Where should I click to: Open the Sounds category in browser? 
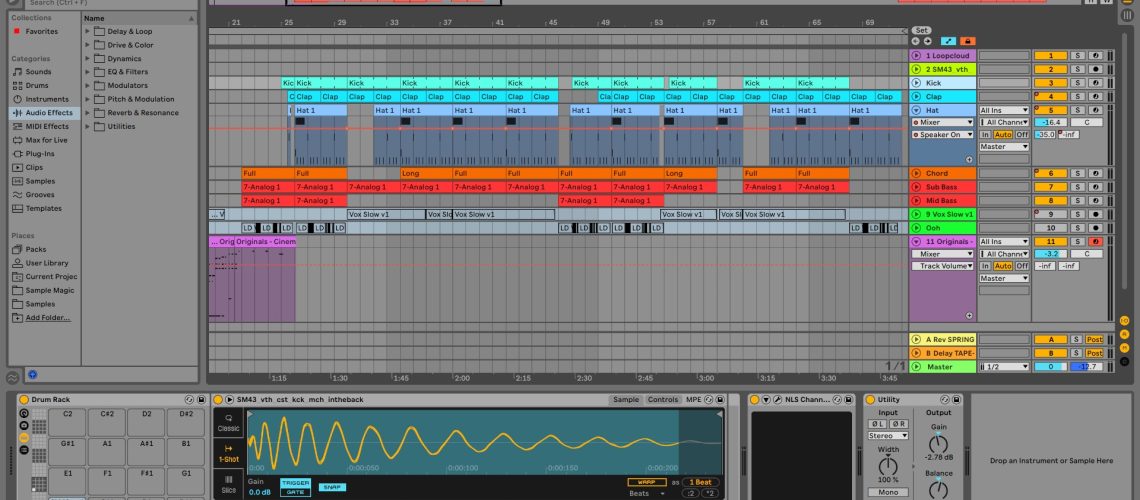38,72
